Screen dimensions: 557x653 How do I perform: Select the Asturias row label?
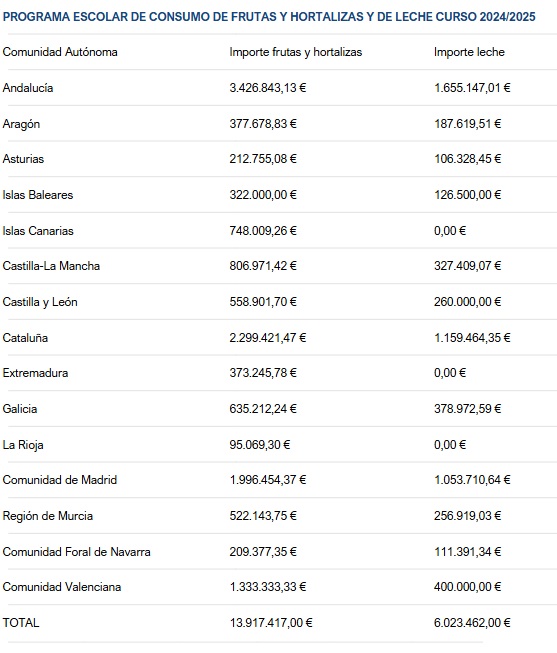[x=23, y=159]
